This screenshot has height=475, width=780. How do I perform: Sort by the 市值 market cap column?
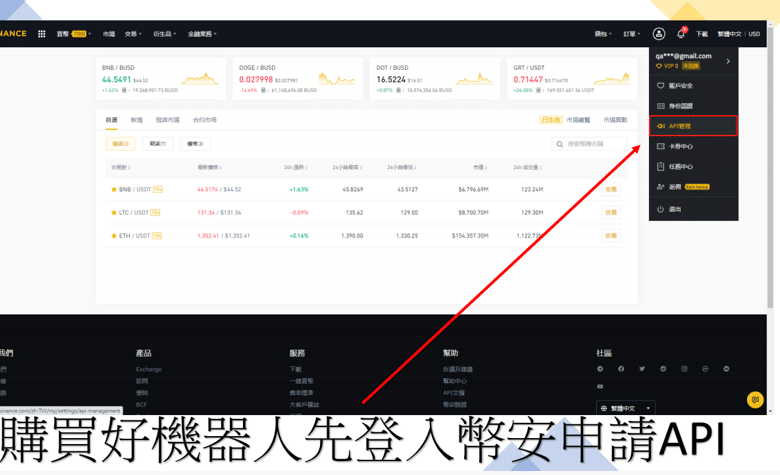point(480,168)
